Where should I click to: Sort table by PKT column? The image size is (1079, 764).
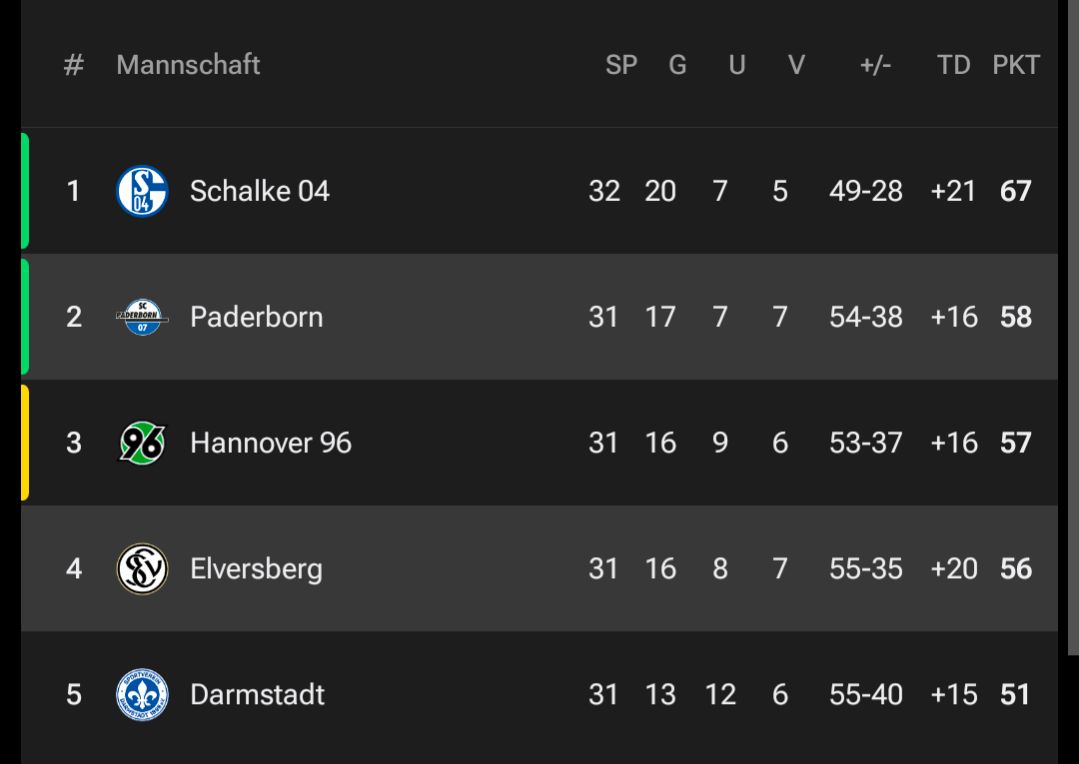[x=1016, y=65]
